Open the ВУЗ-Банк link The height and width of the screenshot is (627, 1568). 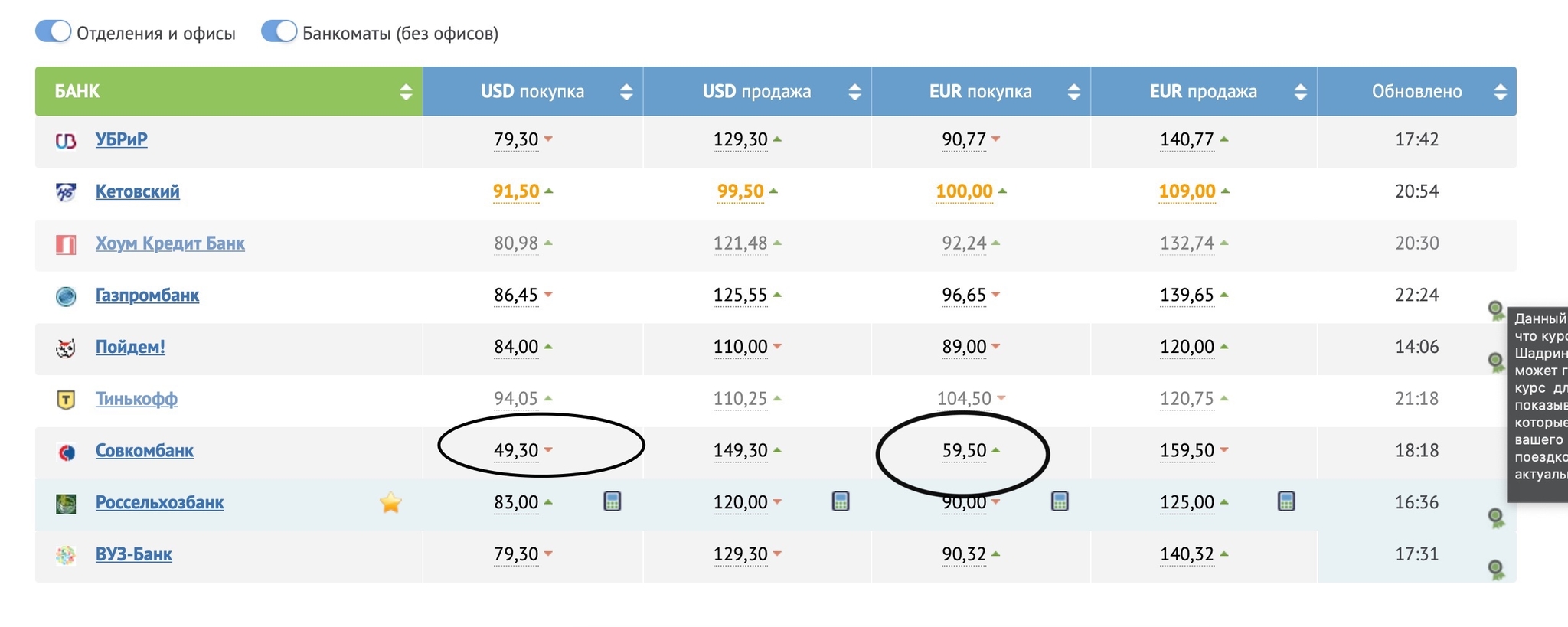coord(133,554)
